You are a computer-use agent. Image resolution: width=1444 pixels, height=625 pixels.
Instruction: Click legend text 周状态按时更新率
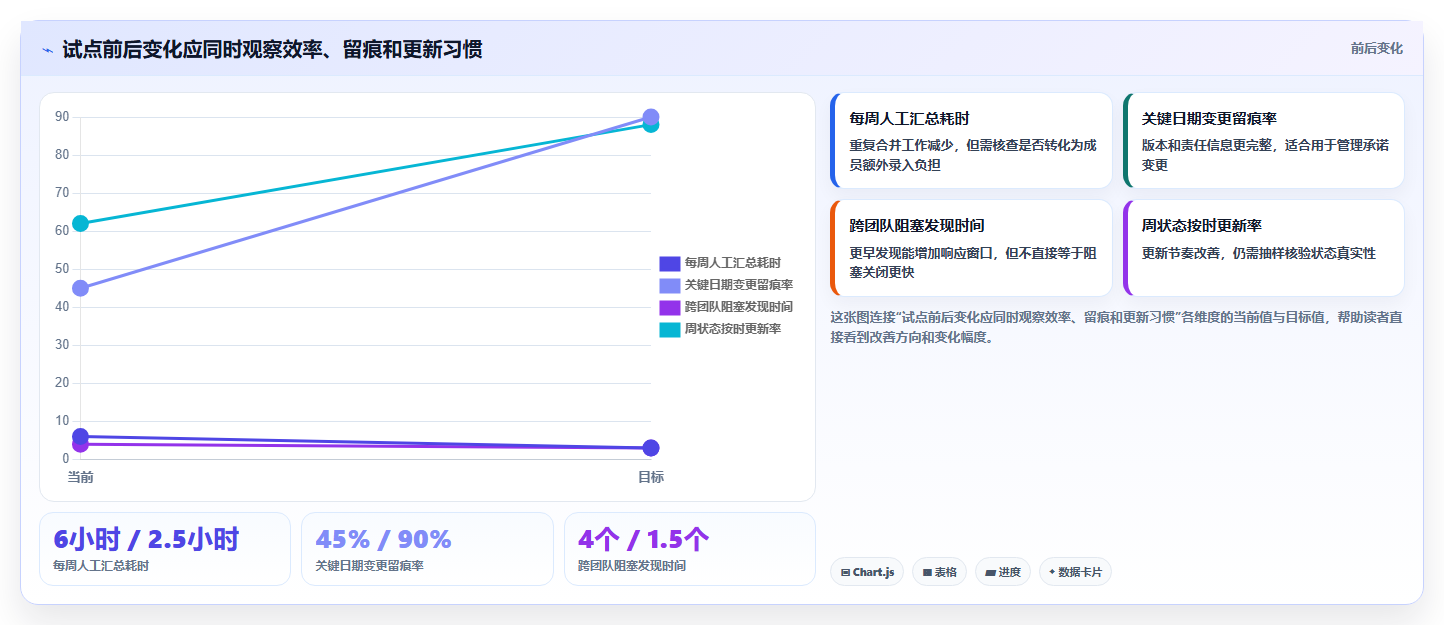click(733, 329)
